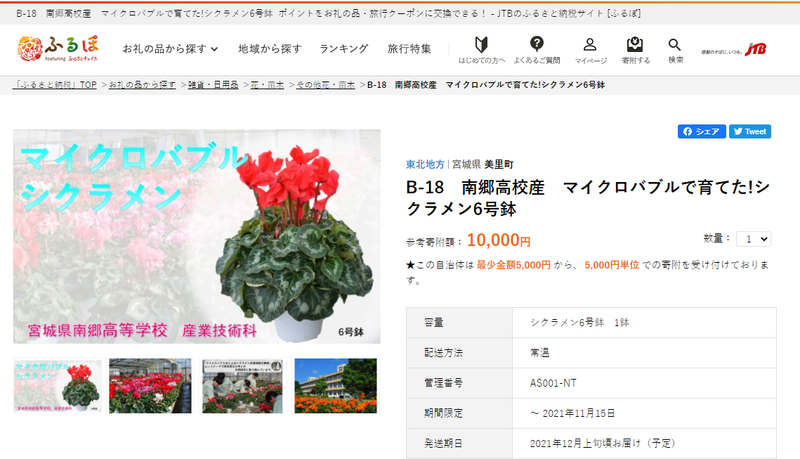This screenshot has height=459, width=800.
Task: Click the 常温 delivery method cell
Action: (644, 353)
